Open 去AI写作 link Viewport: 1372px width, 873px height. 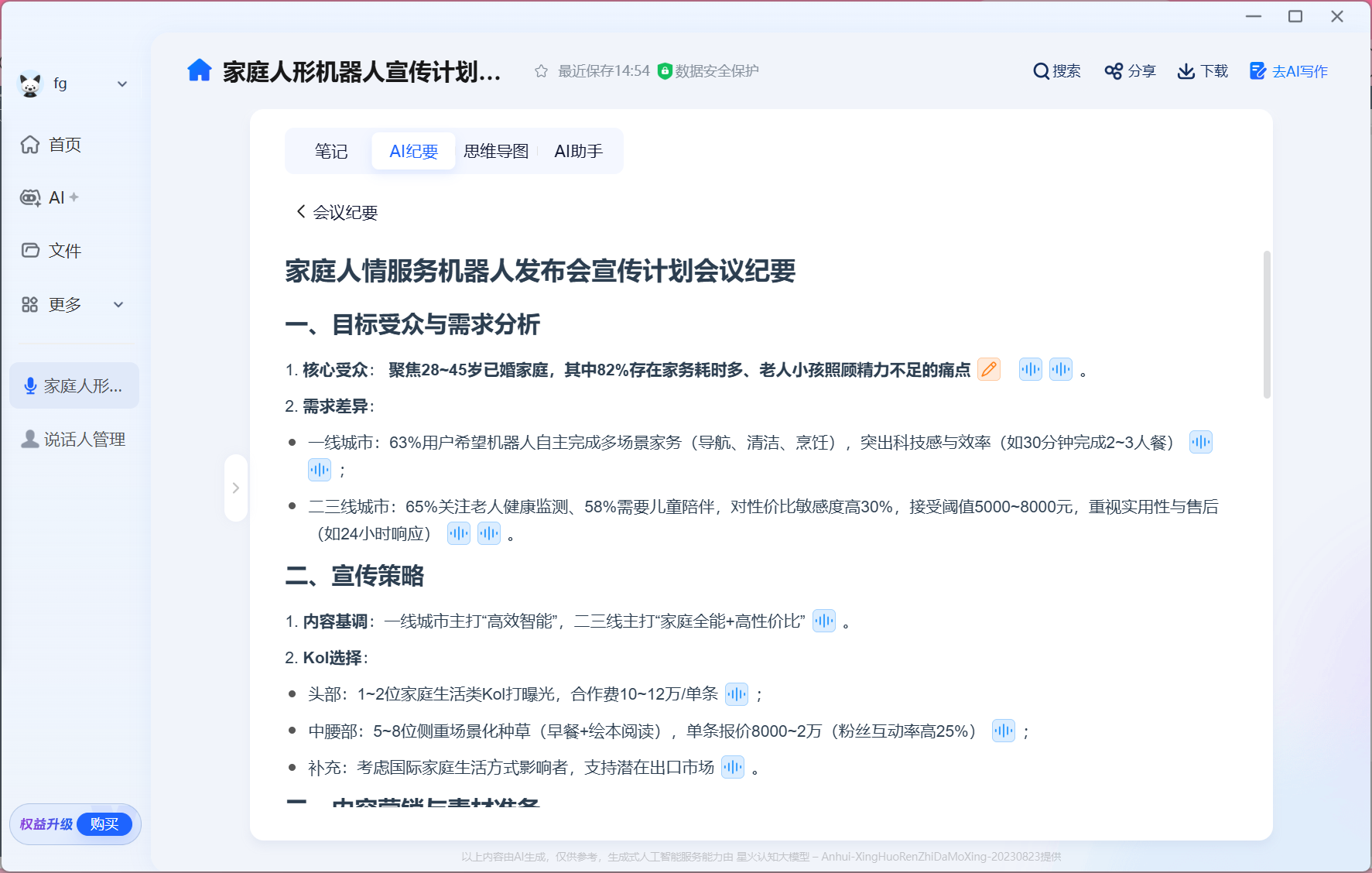[x=1288, y=71]
